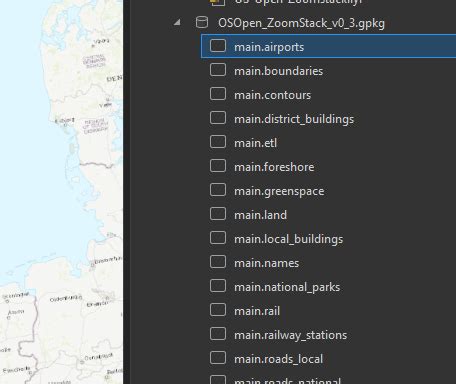Check the main.land checkbox

pyautogui.click(x=218, y=214)
